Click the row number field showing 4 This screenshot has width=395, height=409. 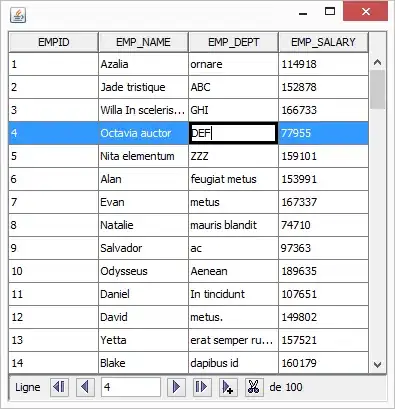tap(131, 387)
